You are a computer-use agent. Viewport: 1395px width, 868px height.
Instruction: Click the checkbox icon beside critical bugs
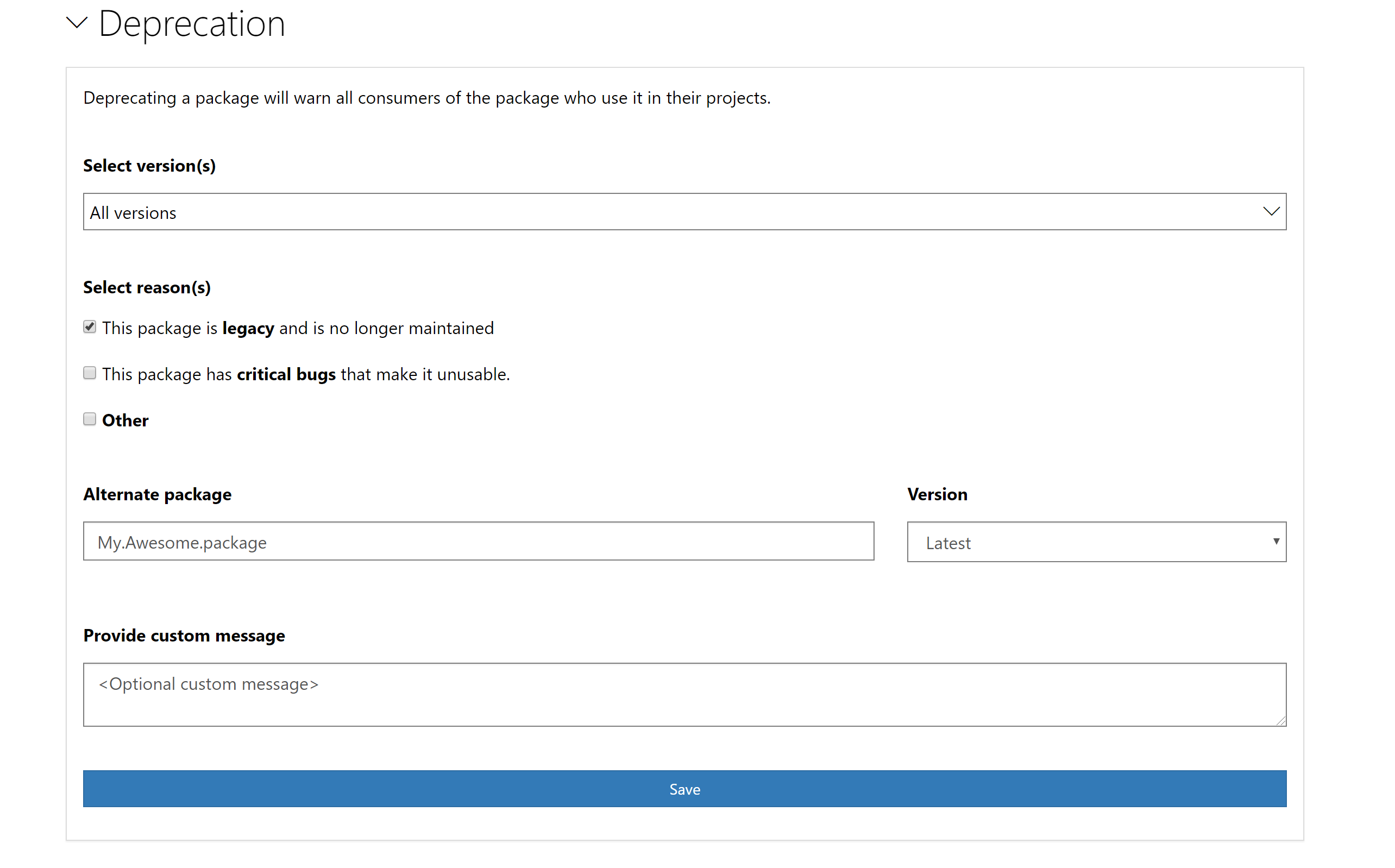click(x=90, y=373)
